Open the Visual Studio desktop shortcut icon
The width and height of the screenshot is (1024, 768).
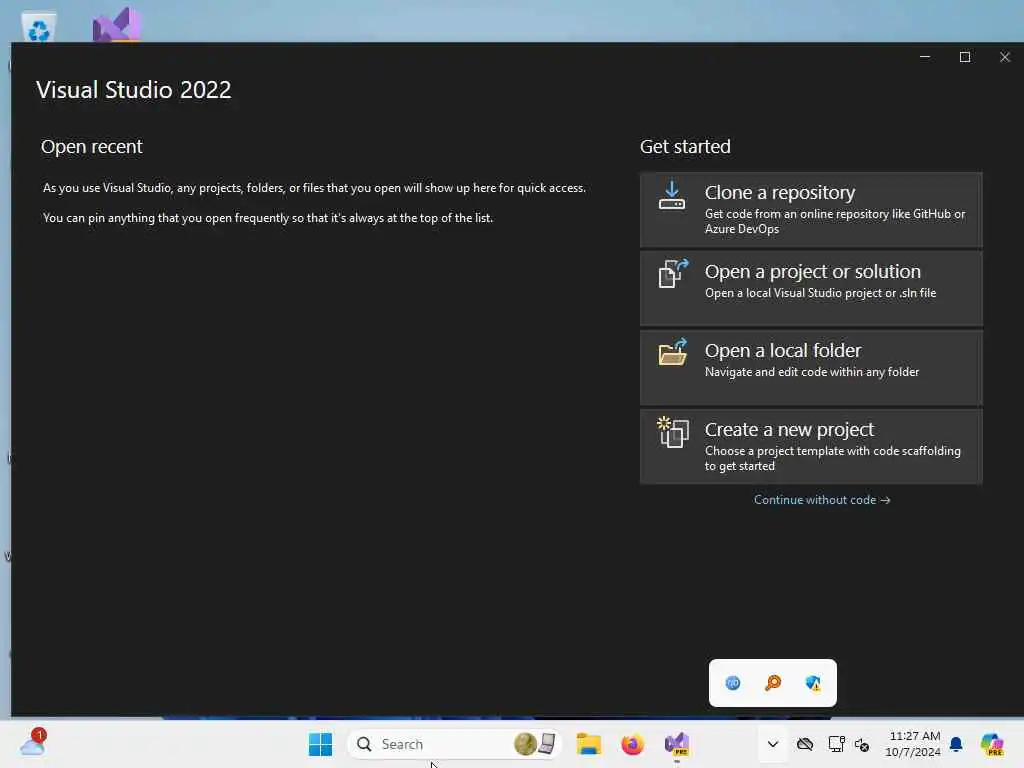click(116, 25)
